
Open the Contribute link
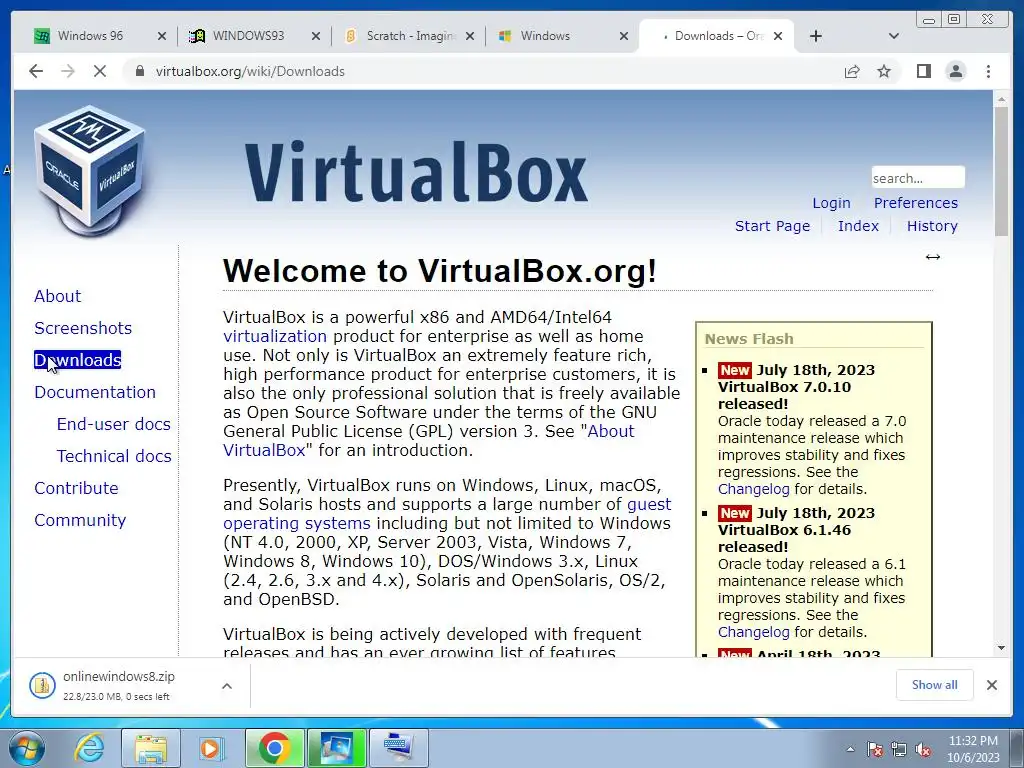pyautogui.click(x=76, y=488)
